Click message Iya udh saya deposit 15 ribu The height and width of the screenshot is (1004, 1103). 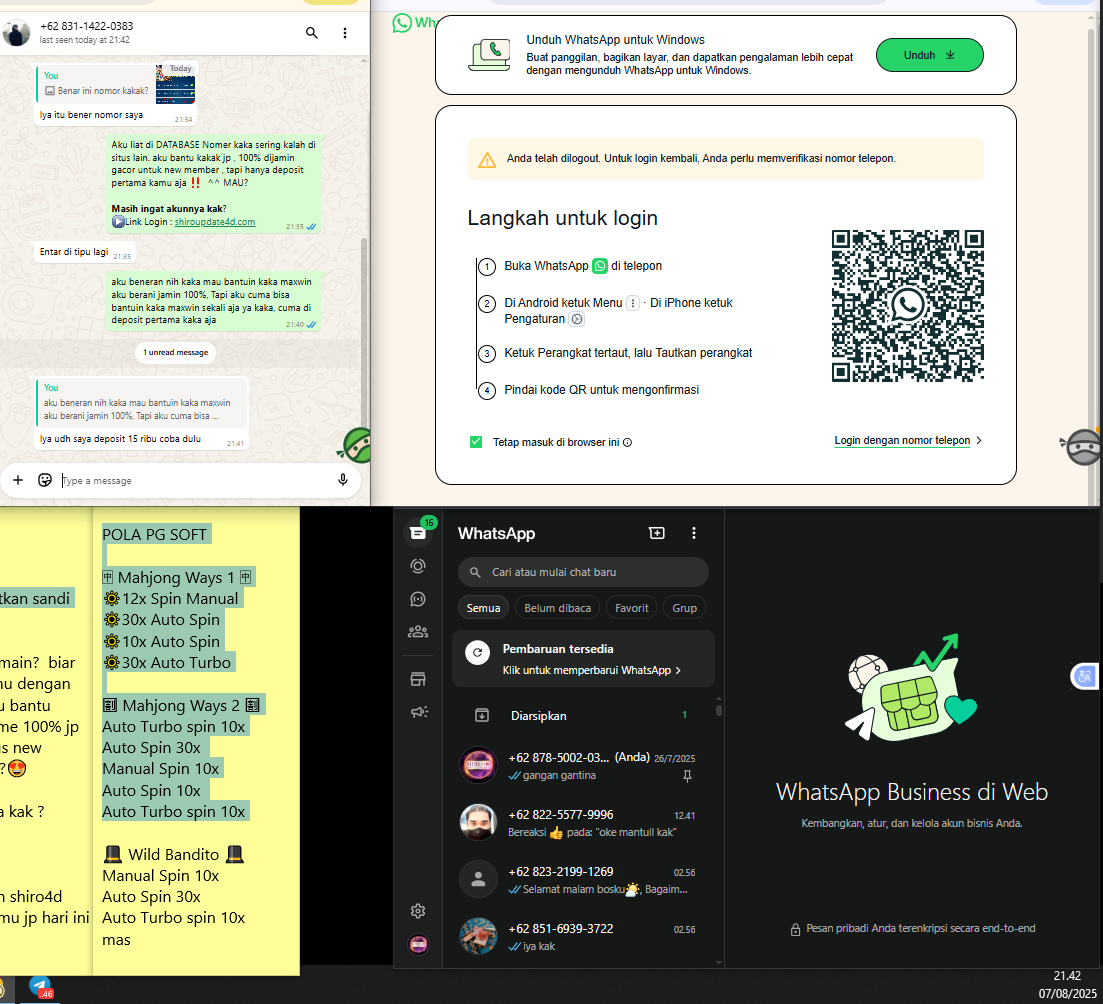tap(120, 439)
